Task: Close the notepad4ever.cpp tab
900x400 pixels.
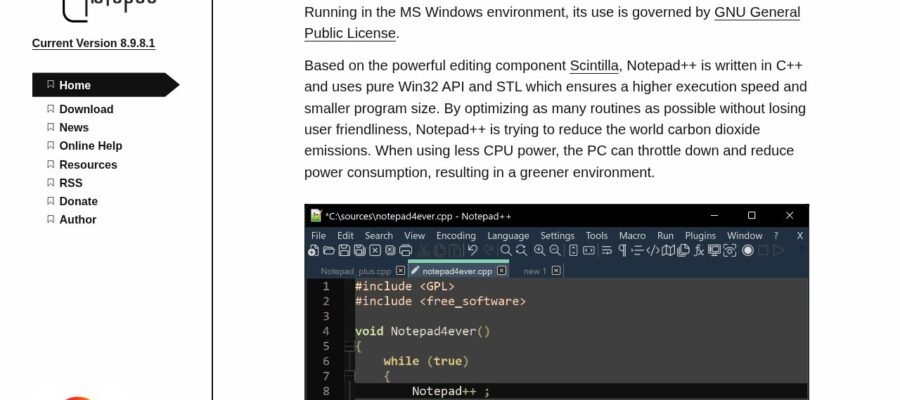Action: point(502,271)
